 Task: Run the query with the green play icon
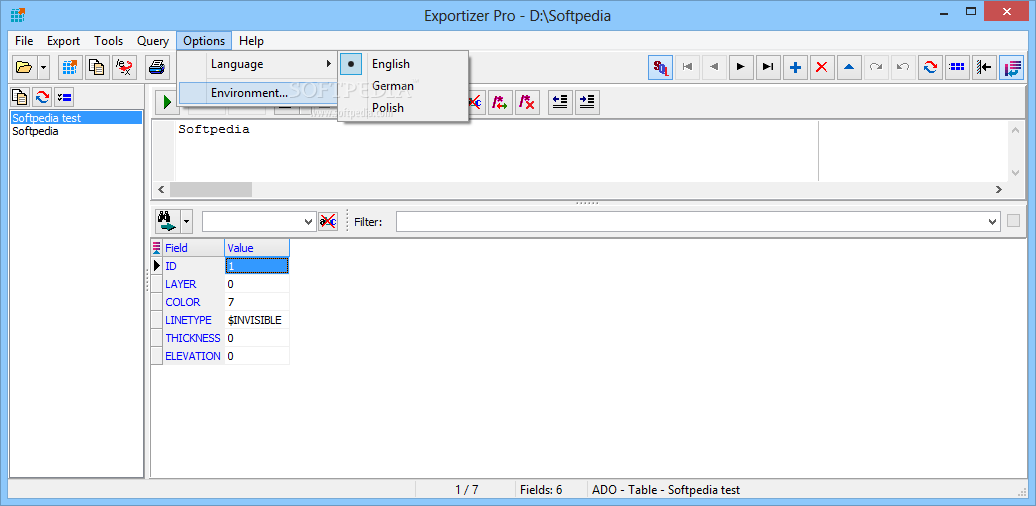(x=167, y=102)
